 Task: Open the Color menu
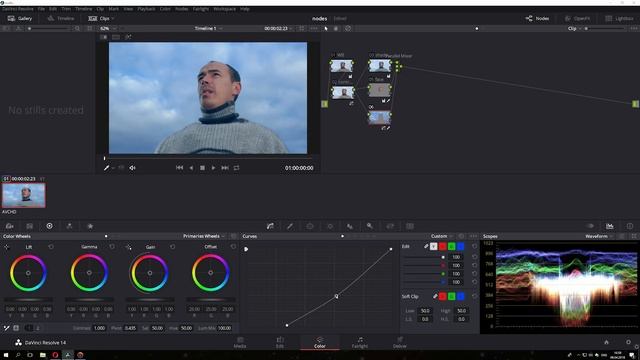click(x=165, y=9)
